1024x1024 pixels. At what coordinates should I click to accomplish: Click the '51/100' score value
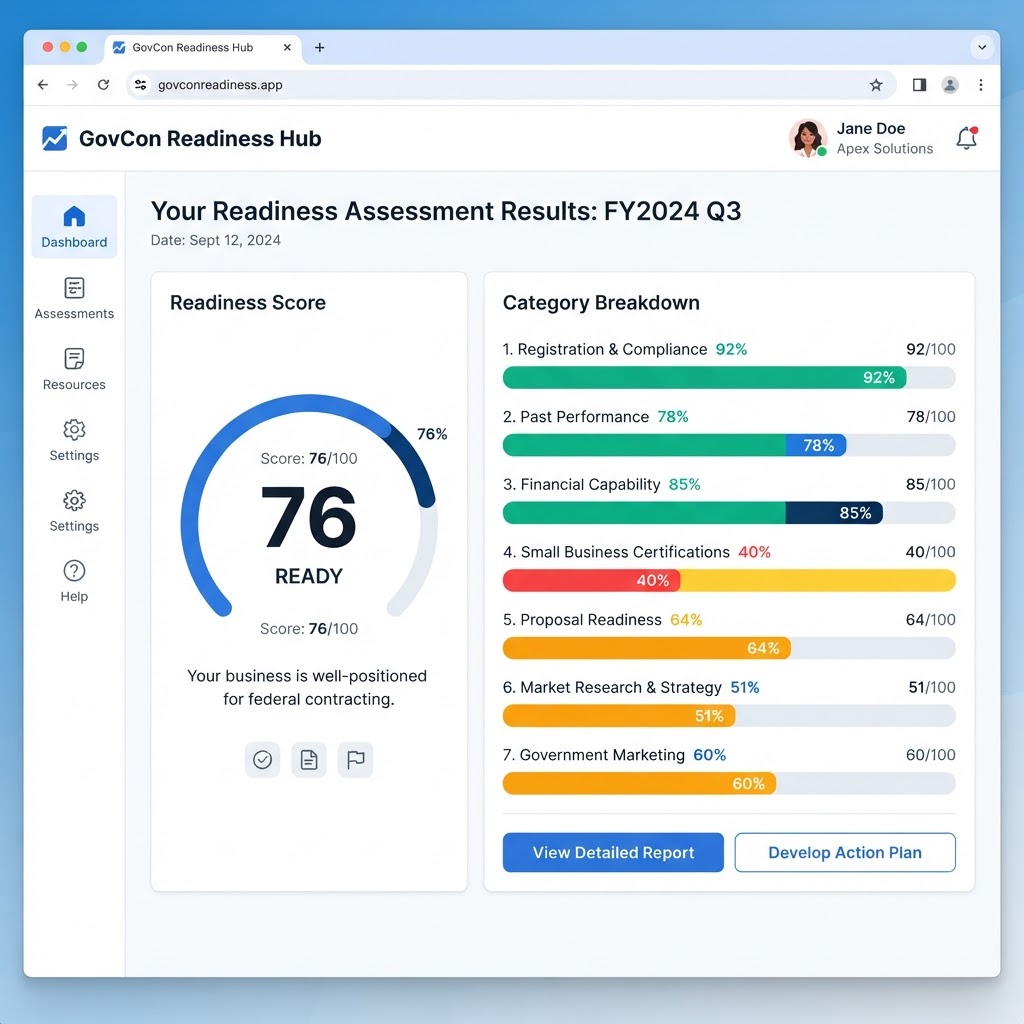932,687
